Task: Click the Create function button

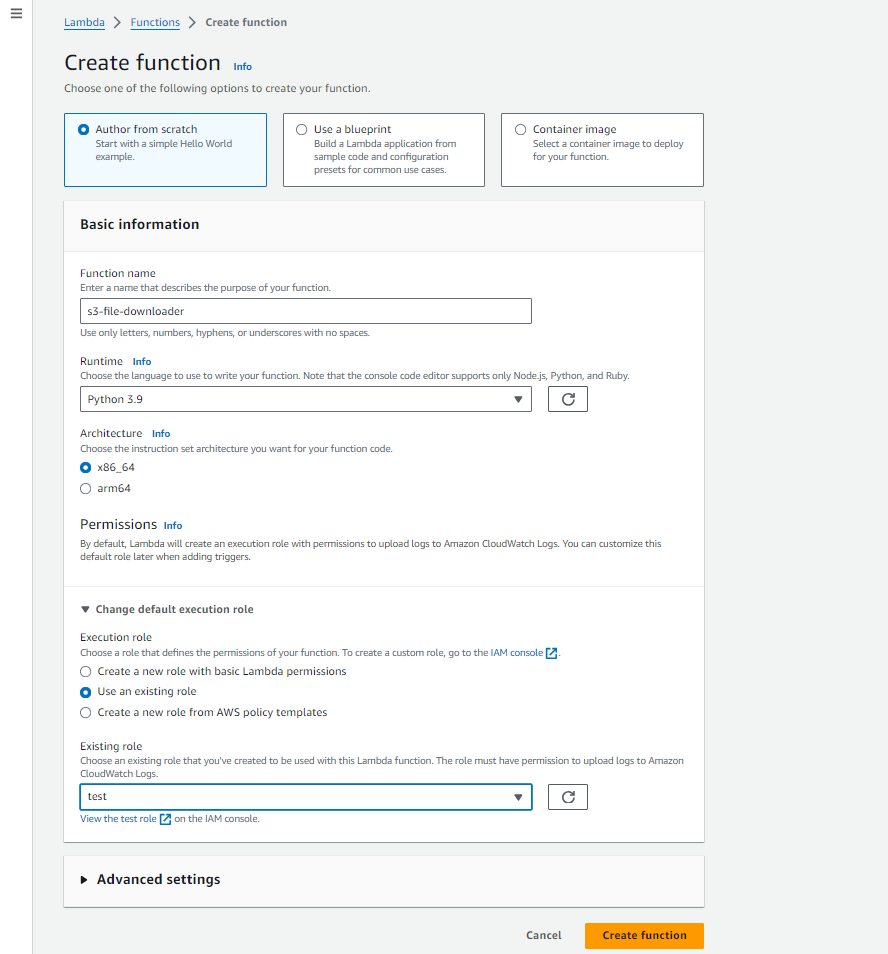Action: tap(644, 935)
